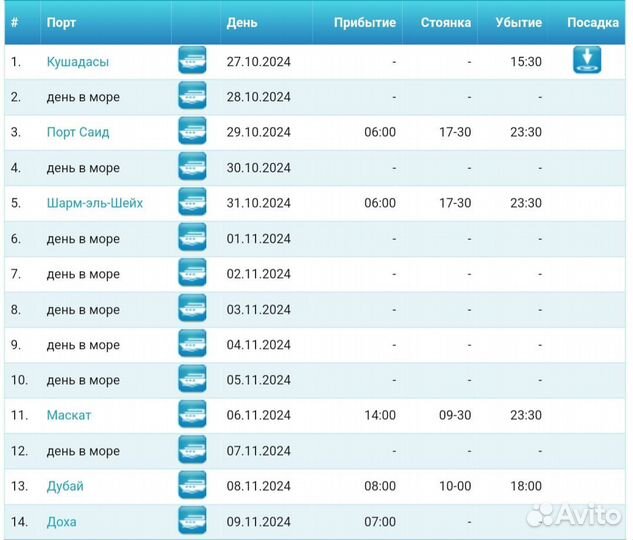Open the Кушадасы port link
The height and width of the screenshot is (540, 633).
point(78,62)
